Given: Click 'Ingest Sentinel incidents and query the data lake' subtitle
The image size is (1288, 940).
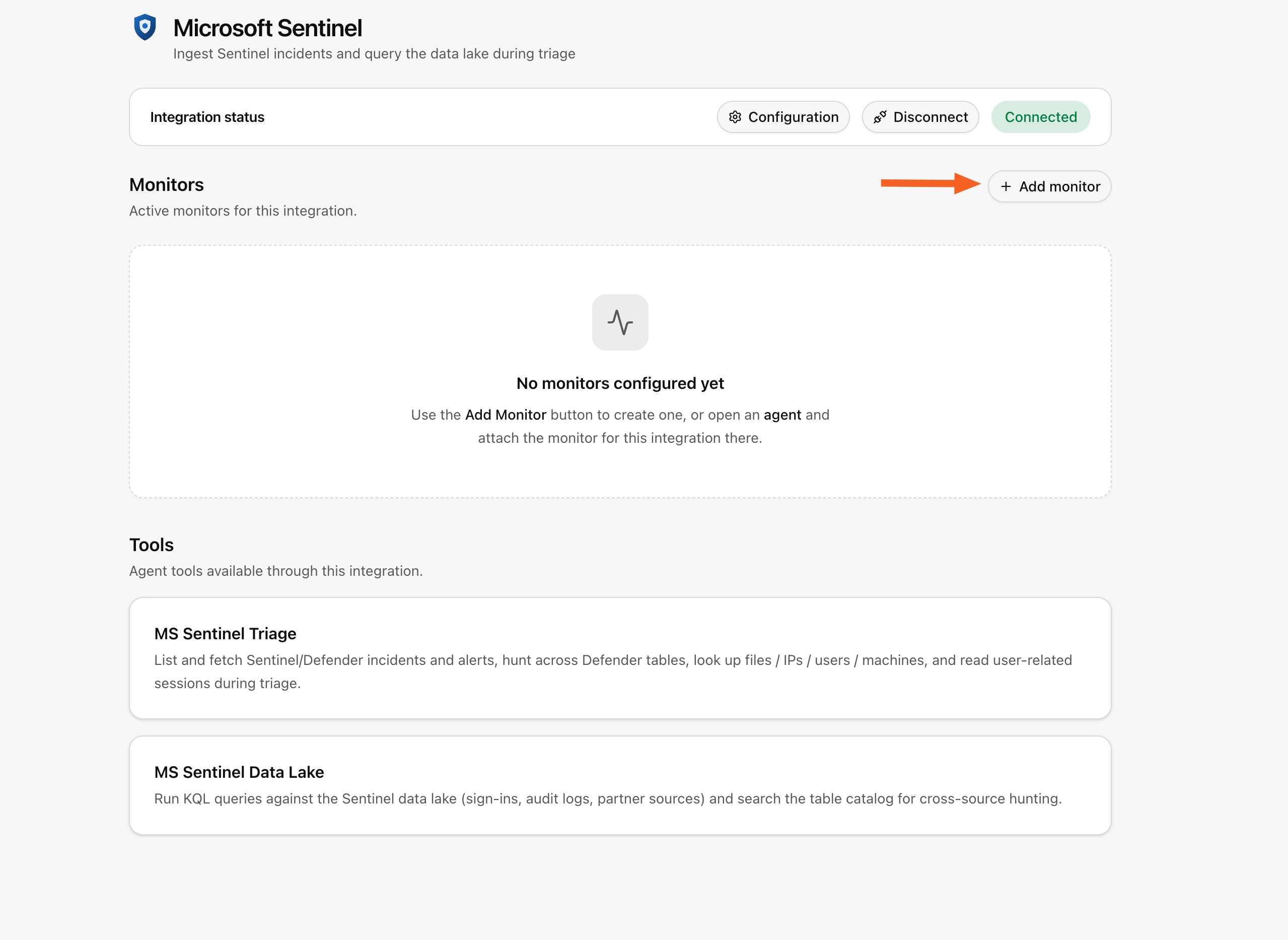Looking at the screenshot, I should 374,53.
